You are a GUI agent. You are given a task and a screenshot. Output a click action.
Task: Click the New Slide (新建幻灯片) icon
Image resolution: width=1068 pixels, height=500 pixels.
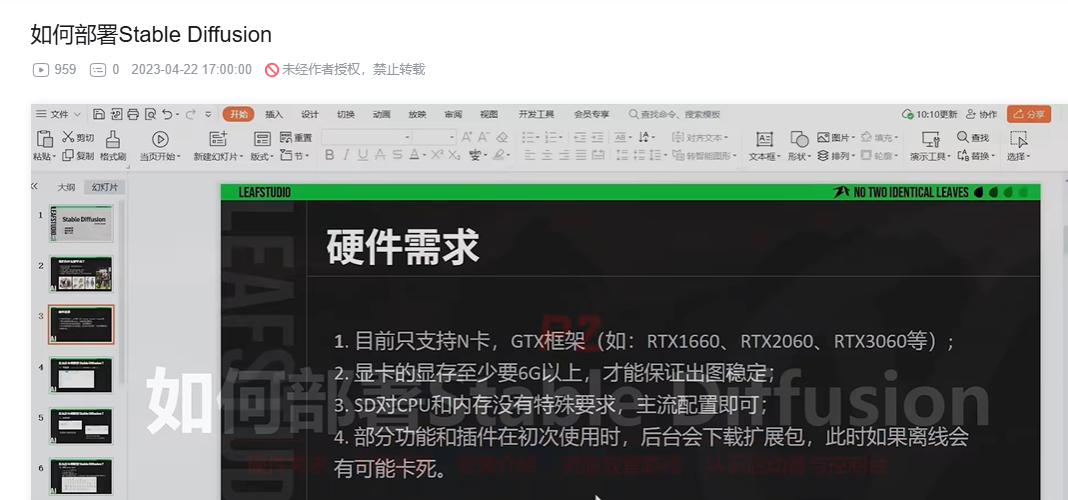218,139
